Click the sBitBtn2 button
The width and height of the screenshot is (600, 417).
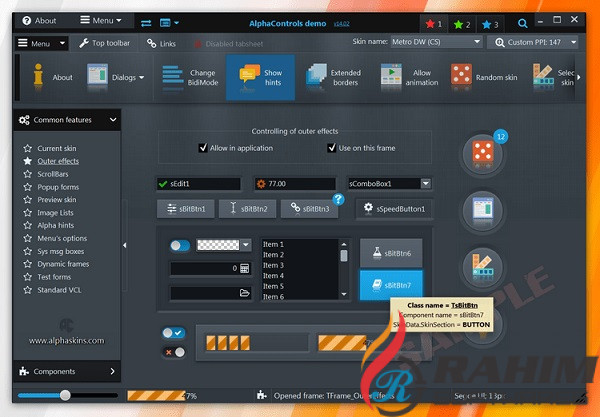click(248, 209)
